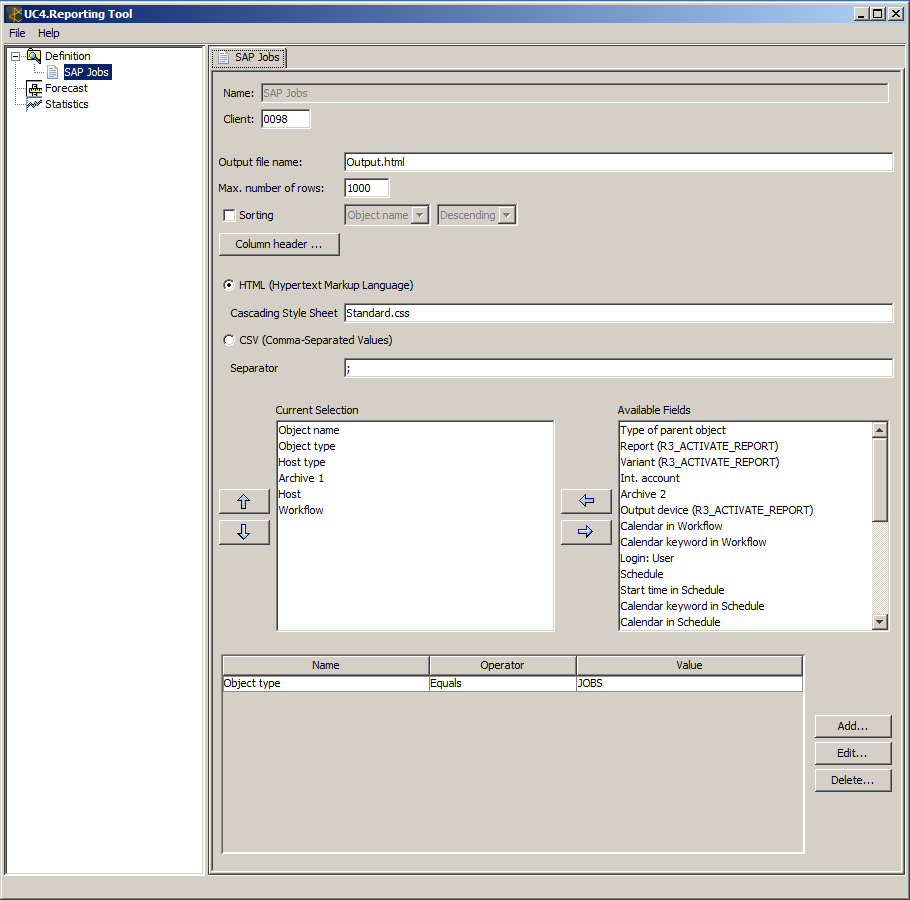Collapse the Definition tree node
This screenshot has width=910, height=900.
[x=16, y=56]
